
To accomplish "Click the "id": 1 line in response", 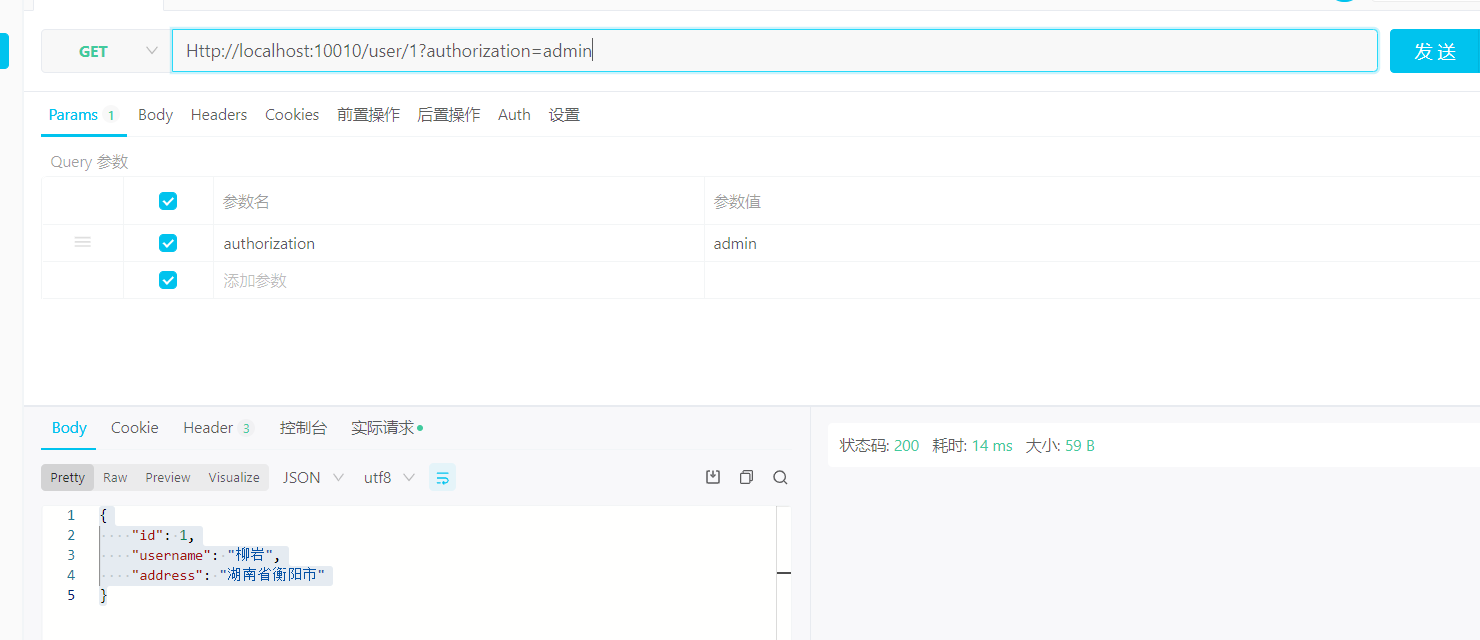I will [x=166, y=535].
